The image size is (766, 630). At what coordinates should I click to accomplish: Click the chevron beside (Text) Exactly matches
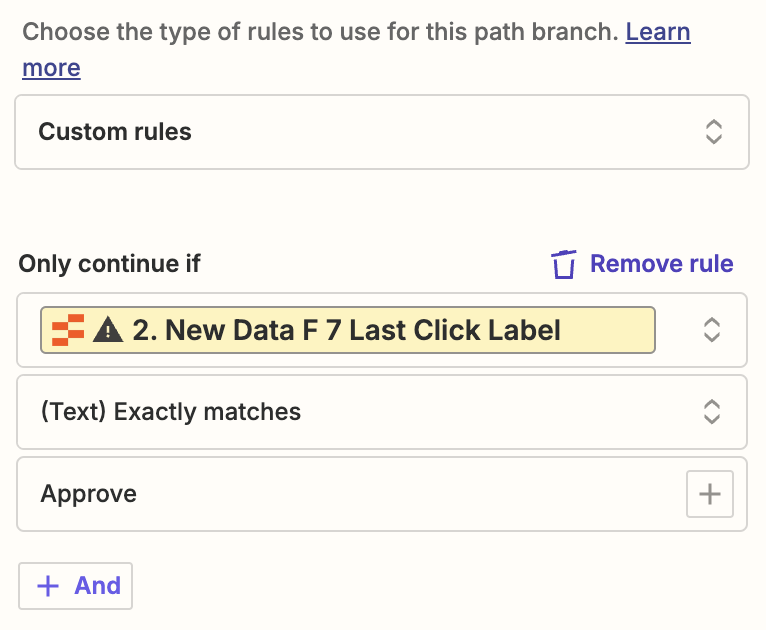pos(711,412)
